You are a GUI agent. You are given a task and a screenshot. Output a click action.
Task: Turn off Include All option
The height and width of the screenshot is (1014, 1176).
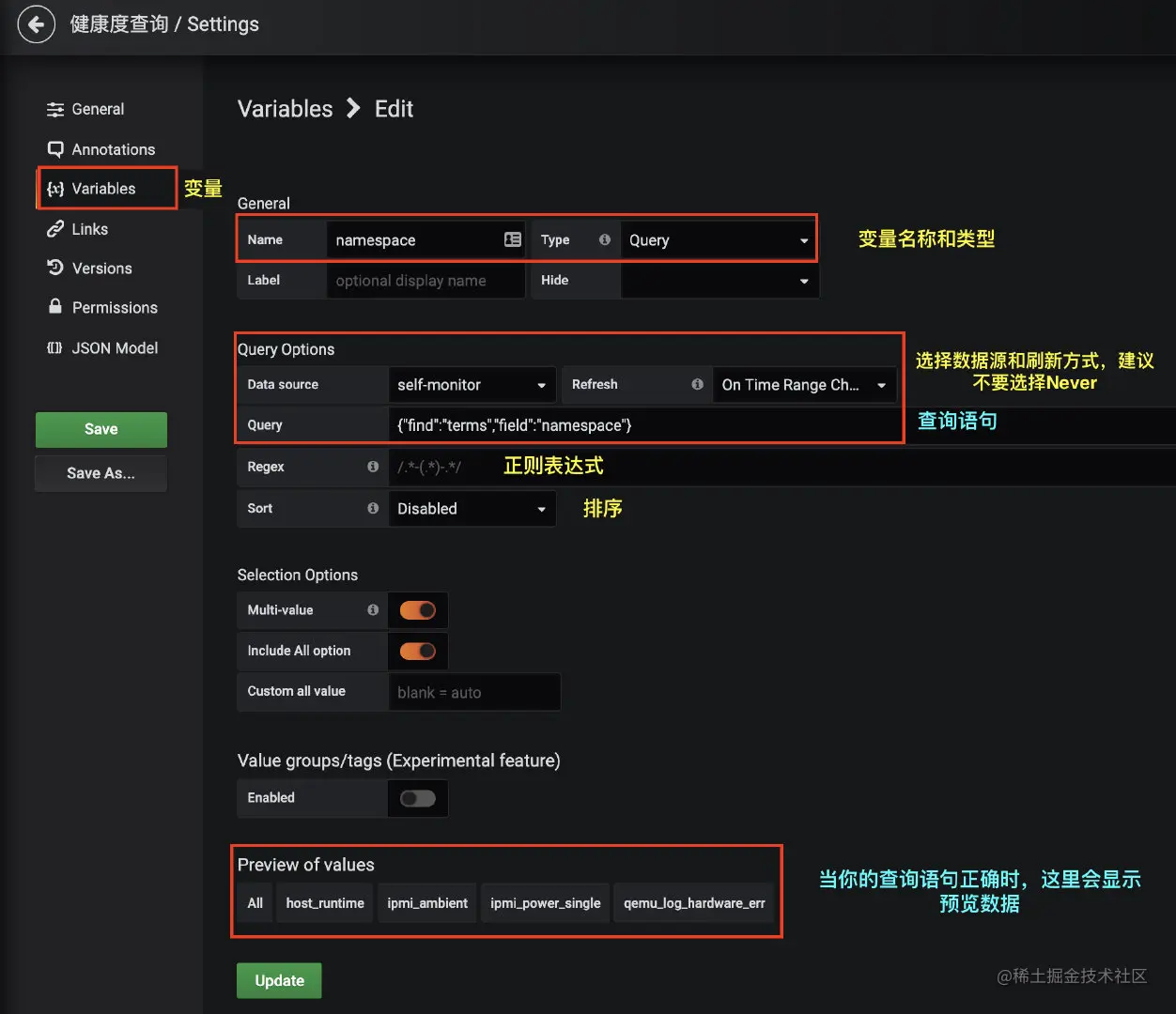[418, 651]
